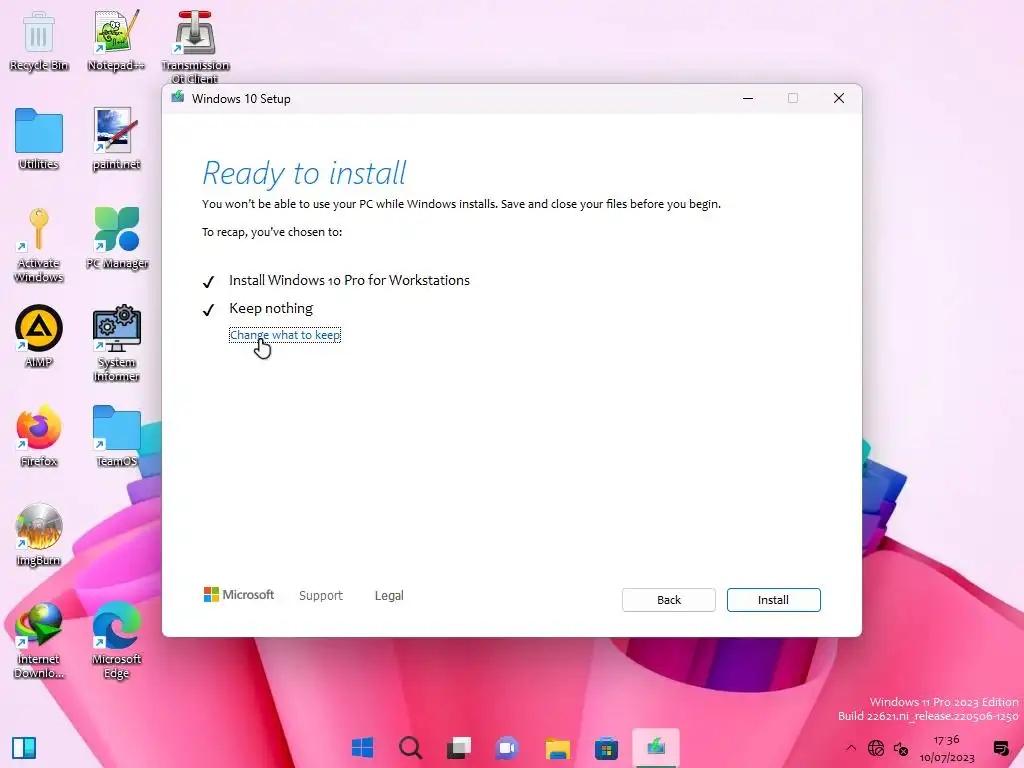Screen dimensions: 1024x768
Task: Click the Install button
Action: [x=773, y=600]
